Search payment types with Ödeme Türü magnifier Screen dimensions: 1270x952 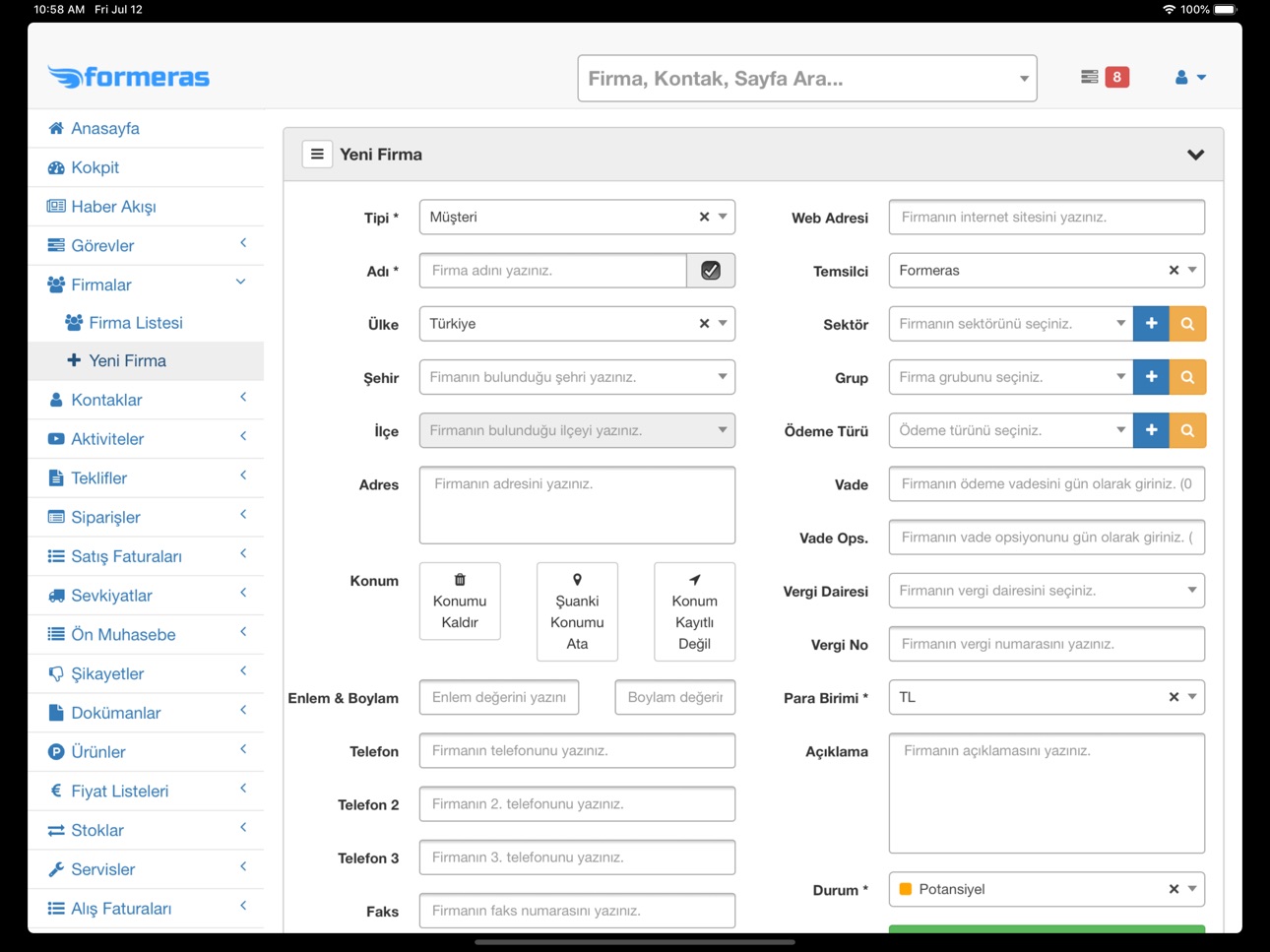point(1187,430)
